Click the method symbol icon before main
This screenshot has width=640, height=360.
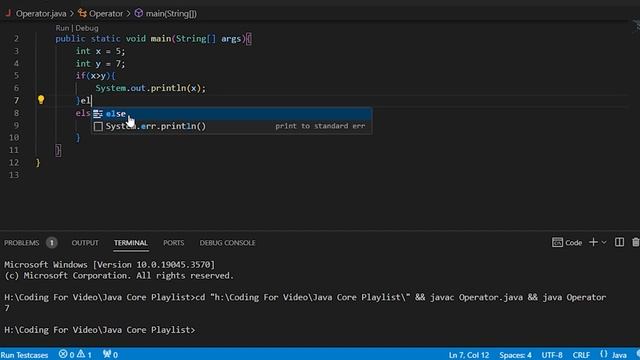[139, 13]
